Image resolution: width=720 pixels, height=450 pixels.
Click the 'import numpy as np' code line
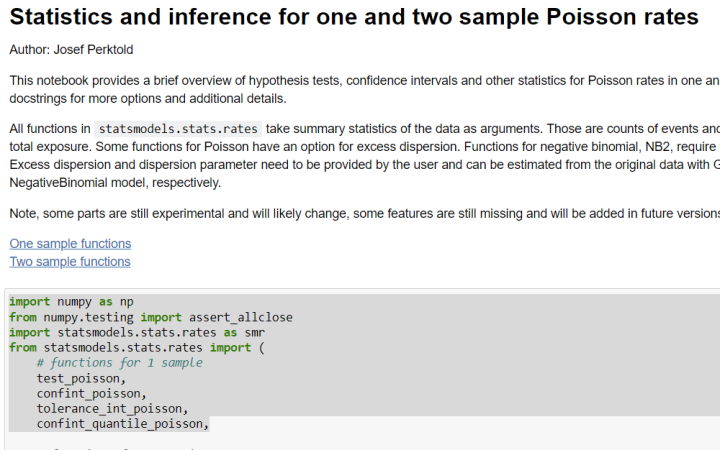coord(71,301)
